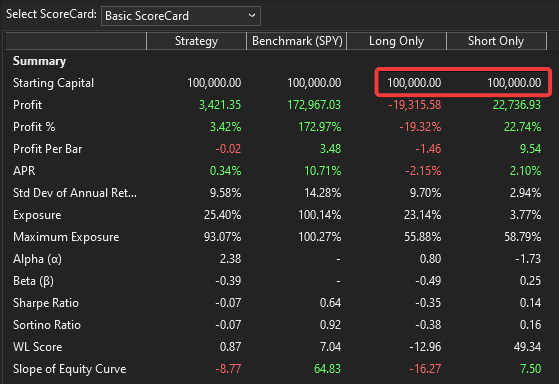The height and width of the screenshot is (384, 559).
Task: Select the Slope of Equity Curve label
Action: (70, 369)
